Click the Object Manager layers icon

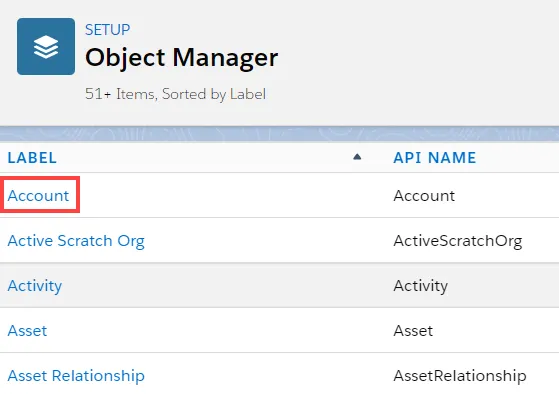pyautogui.click(x=46, y=46)
